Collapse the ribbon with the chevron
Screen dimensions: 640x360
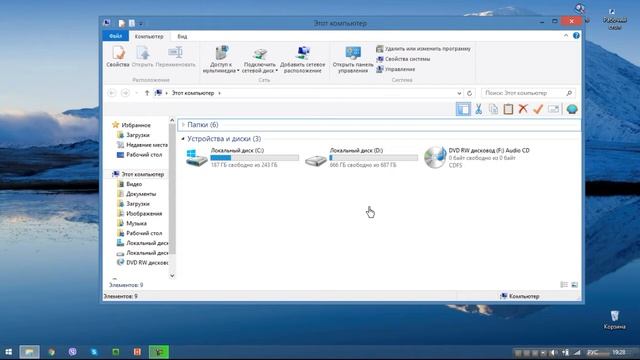[x=566, y=36]
